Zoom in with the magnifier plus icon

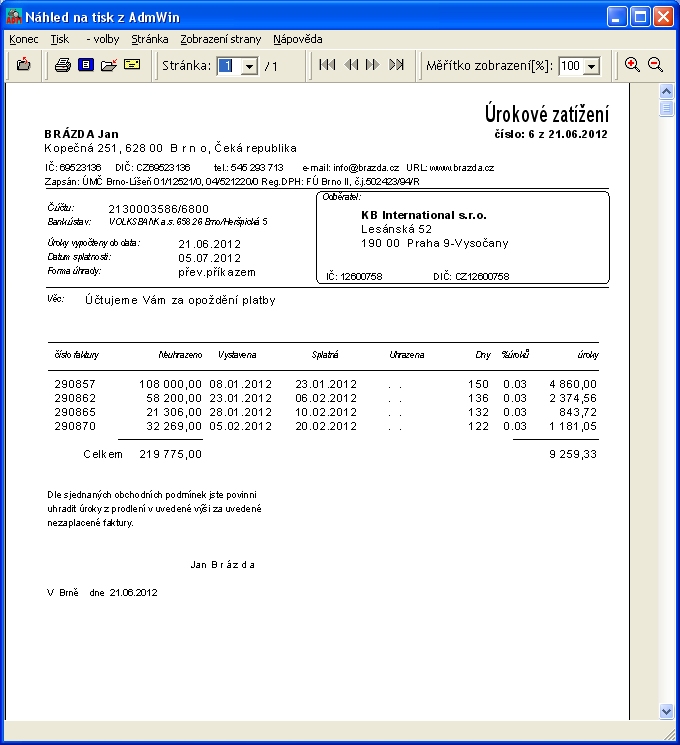coord(632,65)
